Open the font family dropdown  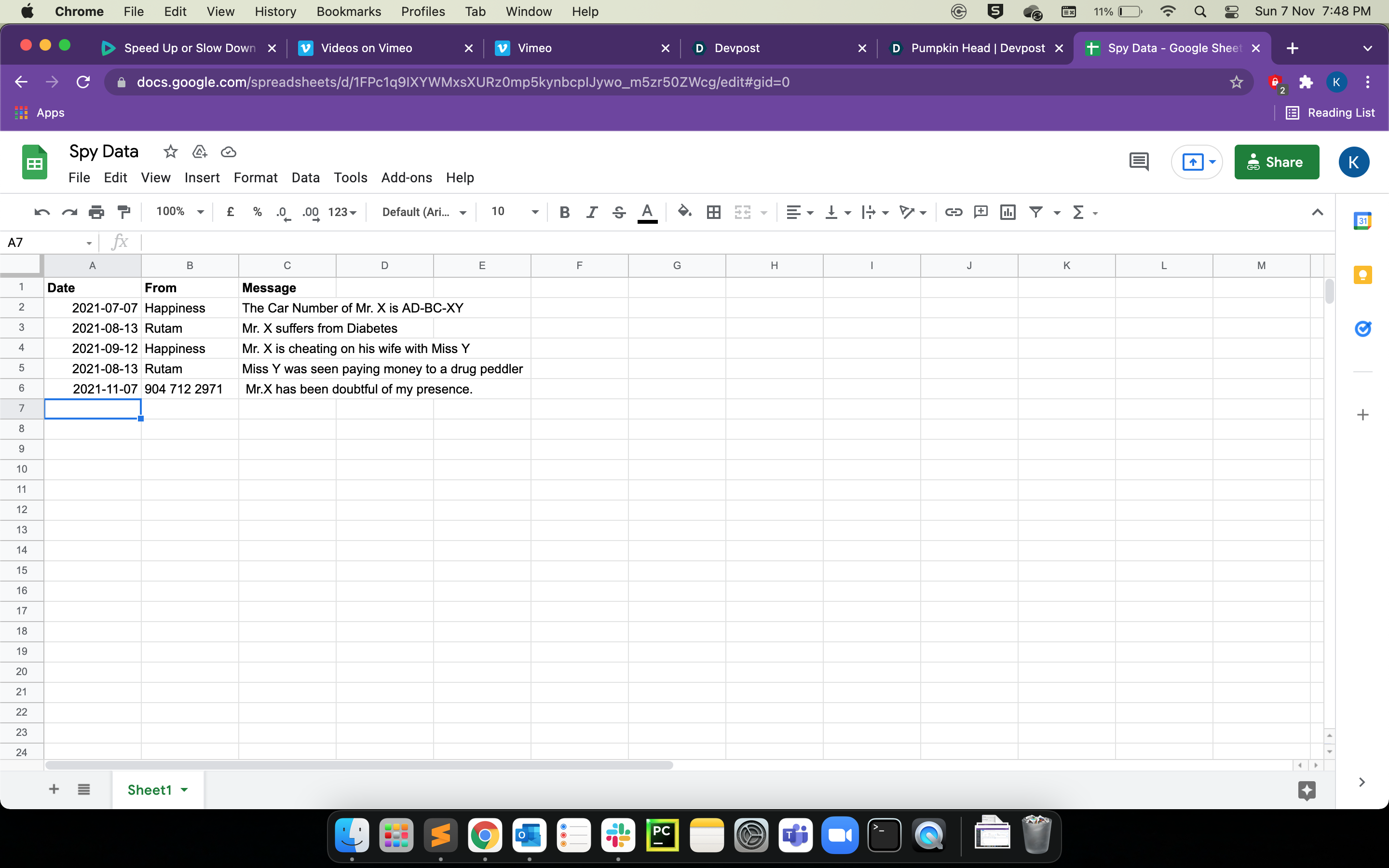423,212
